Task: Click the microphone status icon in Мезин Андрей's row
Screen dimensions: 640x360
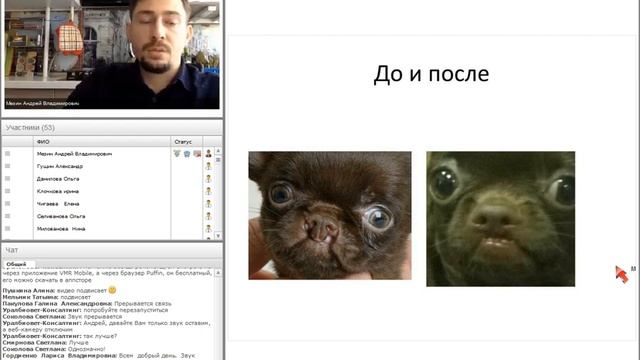Action: coord(177,153)
